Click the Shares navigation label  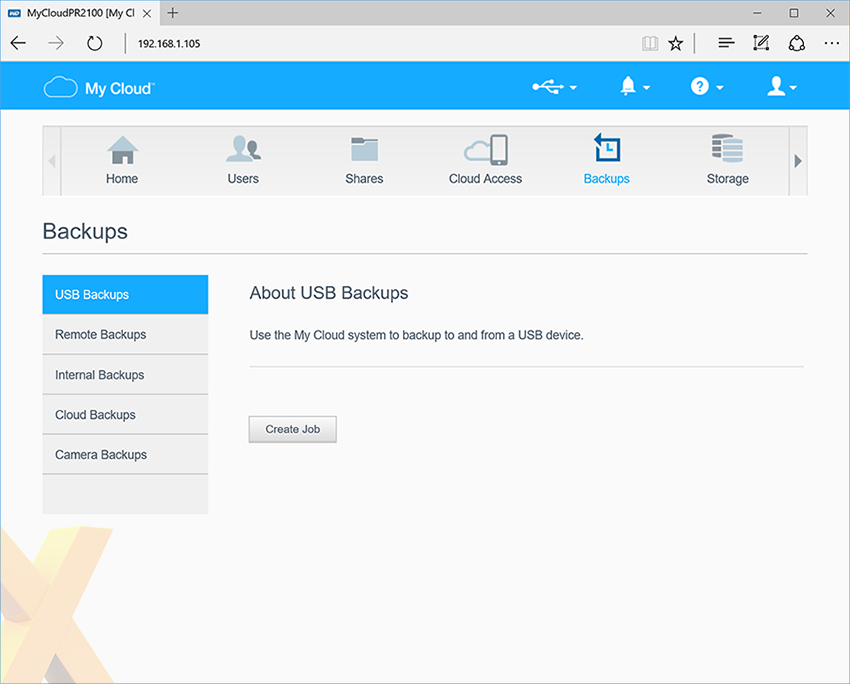click(x=364, y=179)
